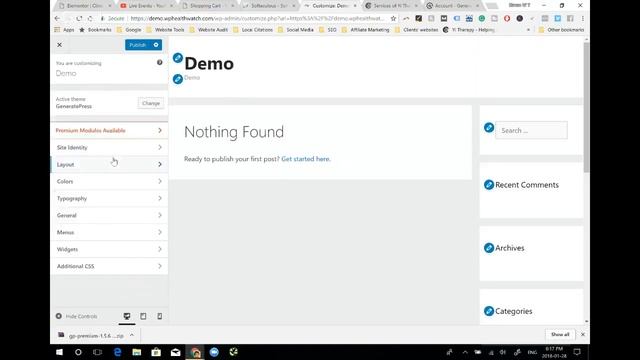Image resolution: width=640 pixels, height=360 pixels.
Task: Switch to the Account browser tab
Action: pyautogui.click(x=452, y=6)
